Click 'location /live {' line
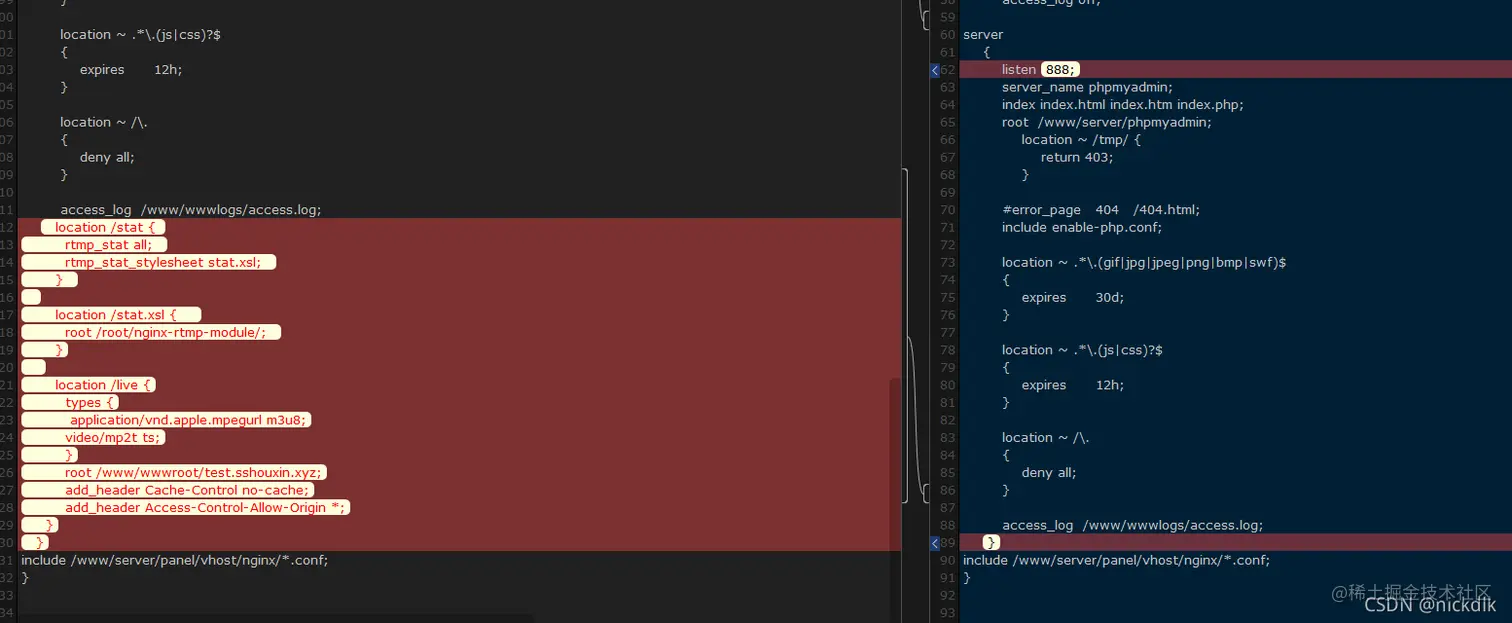Viewport: 1512px width, 623px height. [x=105, y=385]
